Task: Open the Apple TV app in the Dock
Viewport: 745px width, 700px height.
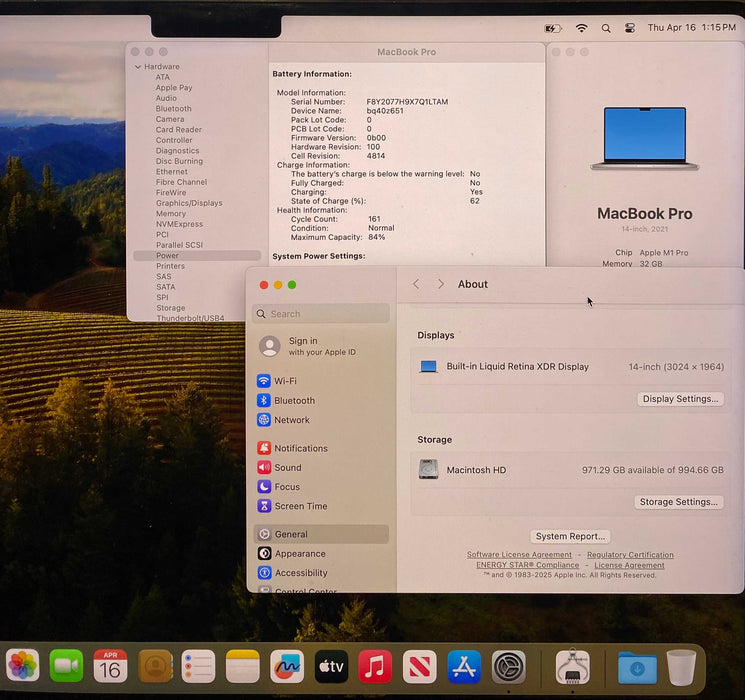Action: point(331,665)
